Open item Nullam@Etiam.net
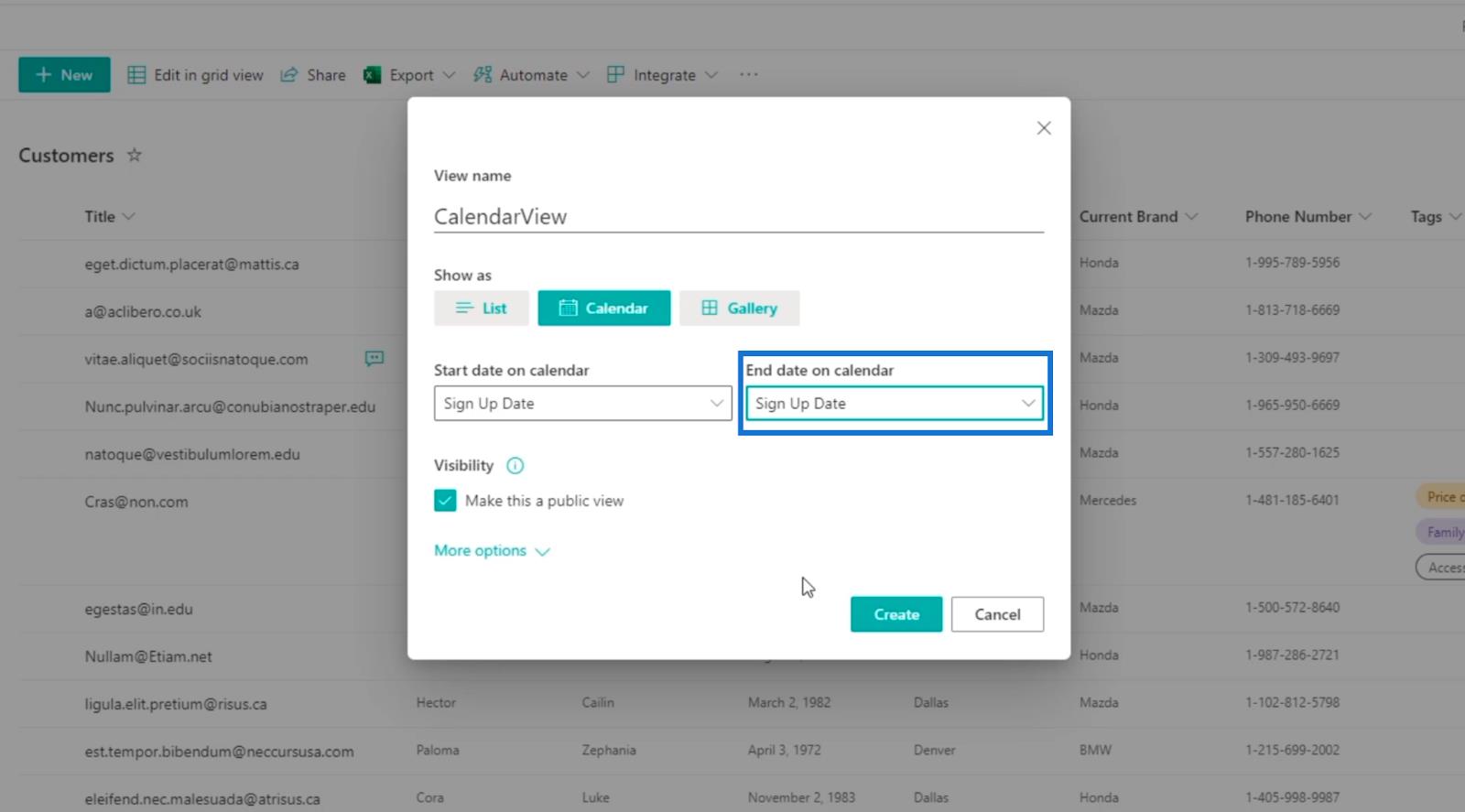This screenshot has height=812, width=1465. pyautogui.click(x=148, y=657)
